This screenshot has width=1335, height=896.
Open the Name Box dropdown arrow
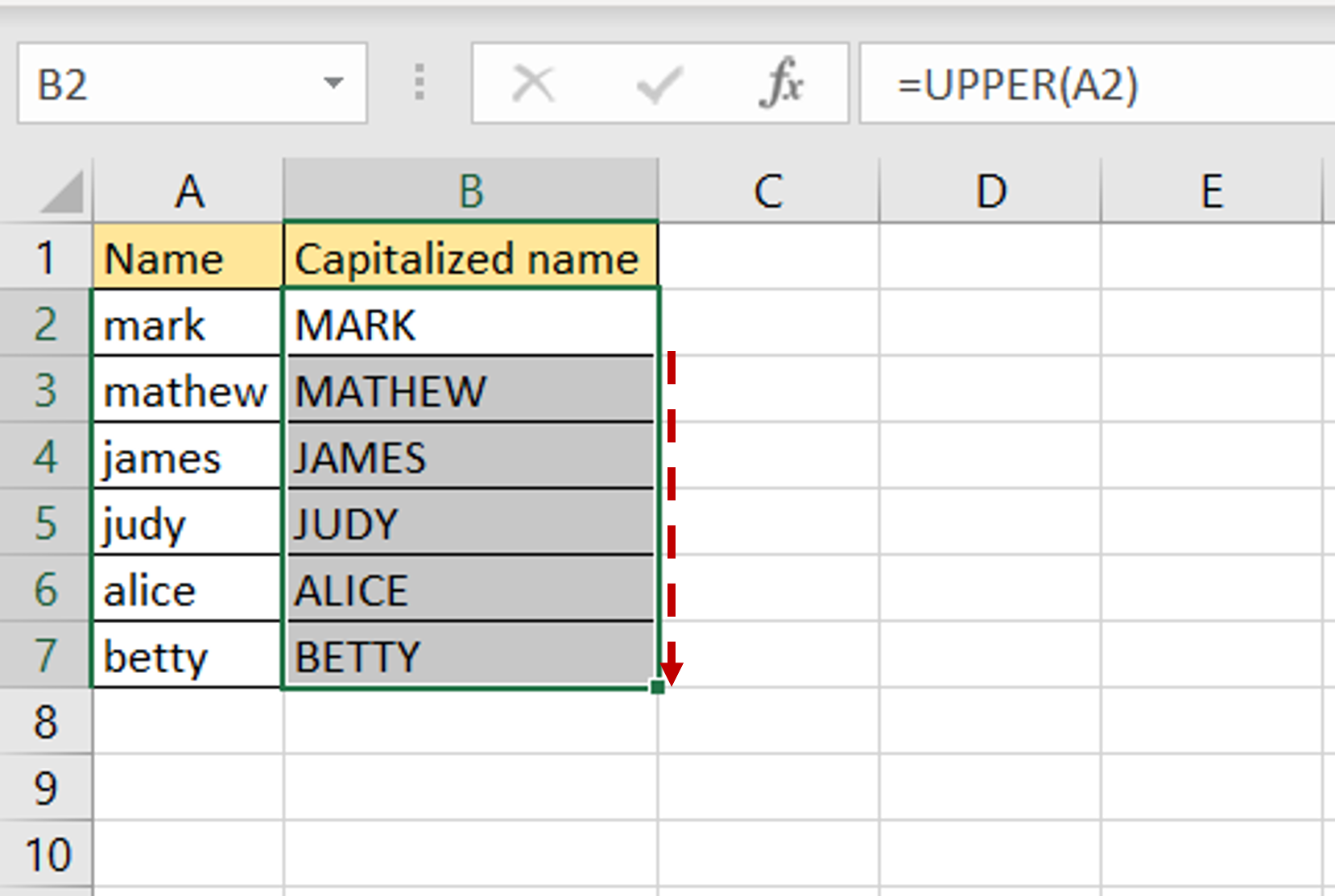click(x=333, y=83)
